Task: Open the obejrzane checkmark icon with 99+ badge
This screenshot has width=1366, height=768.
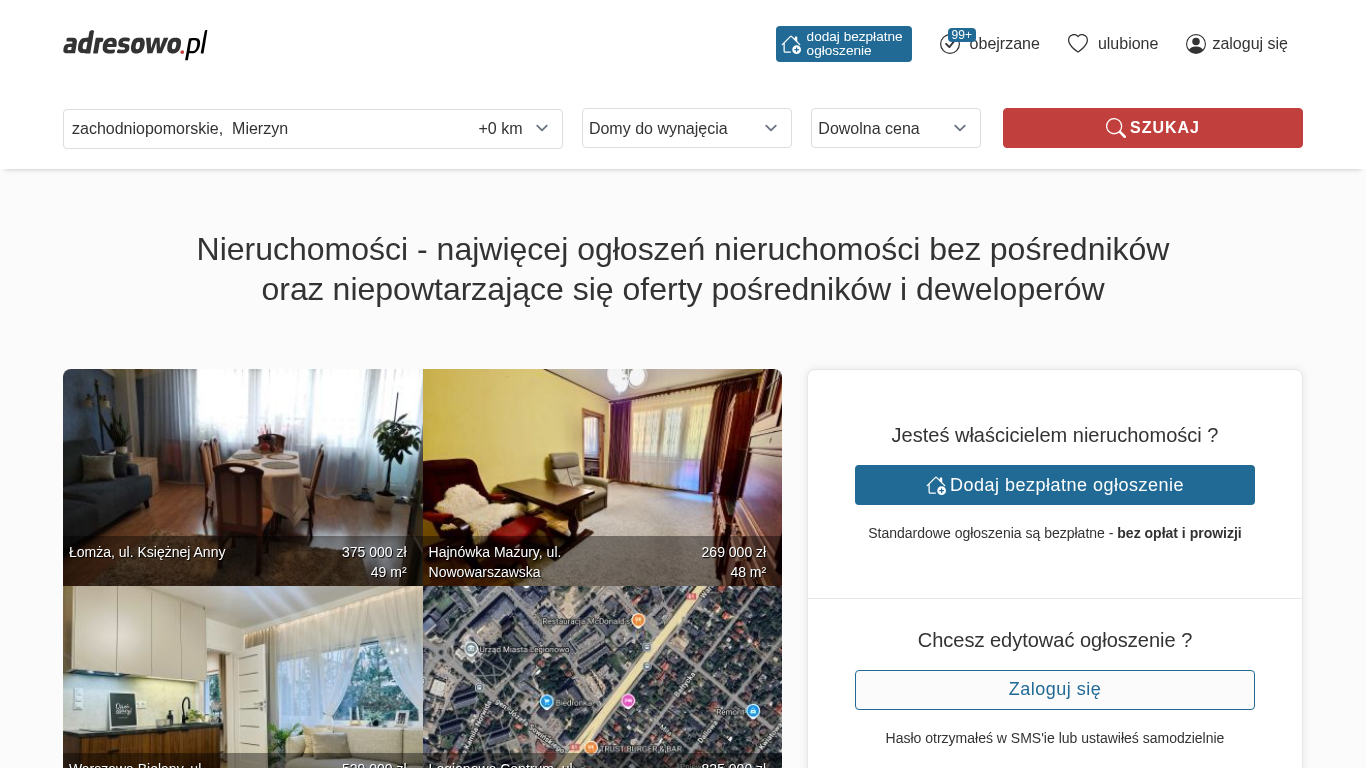Action: click(x=951, y=43)
